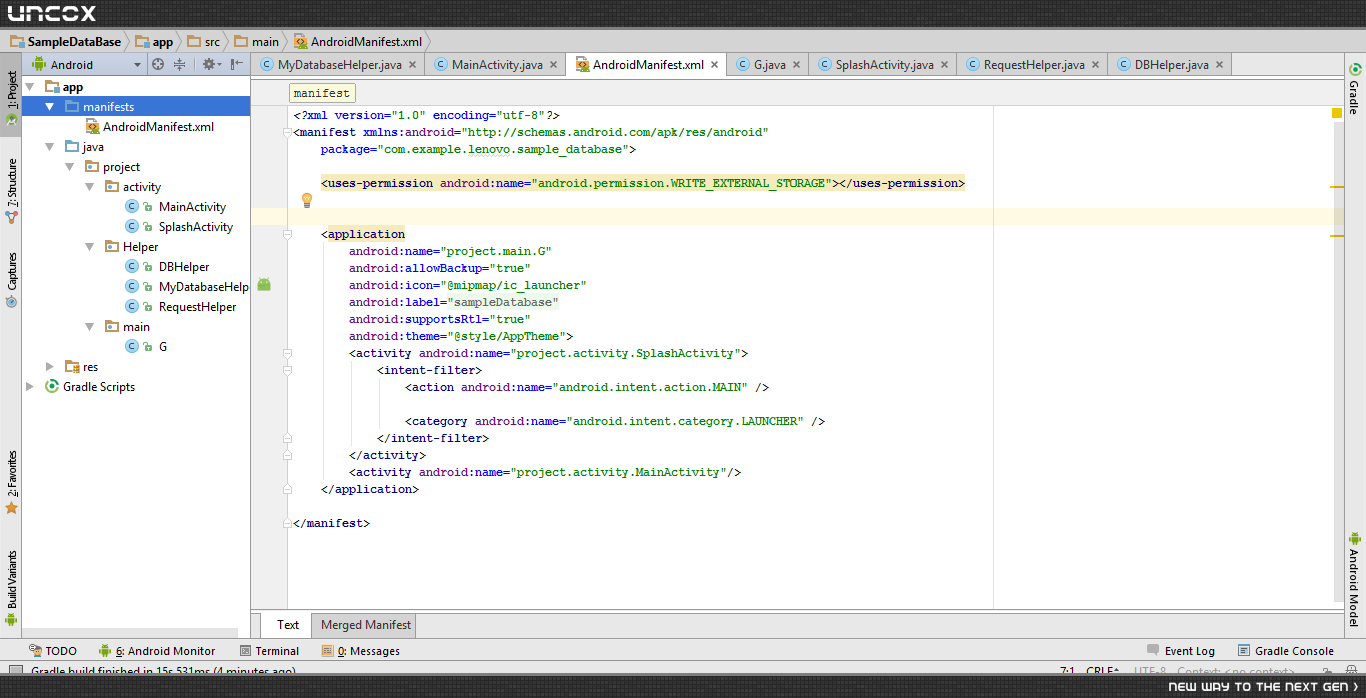Open the Android Monitor tool window
This screenshot has width=1366, height=698.
(157, 651)
